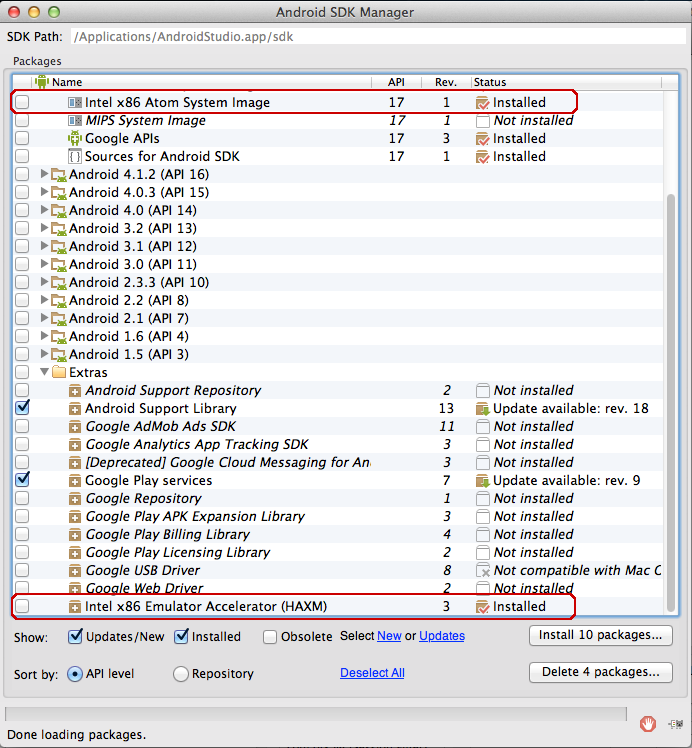Enable the Obsolete show checkbox
This screenshot has height=748, width=692.
pyautogui.click(x=270, y=637)
